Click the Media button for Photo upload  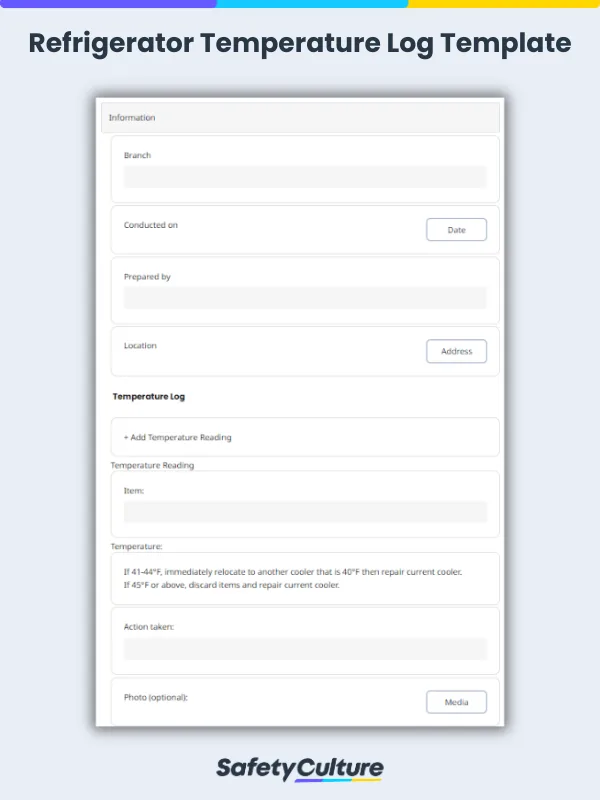tap(456, 702)
